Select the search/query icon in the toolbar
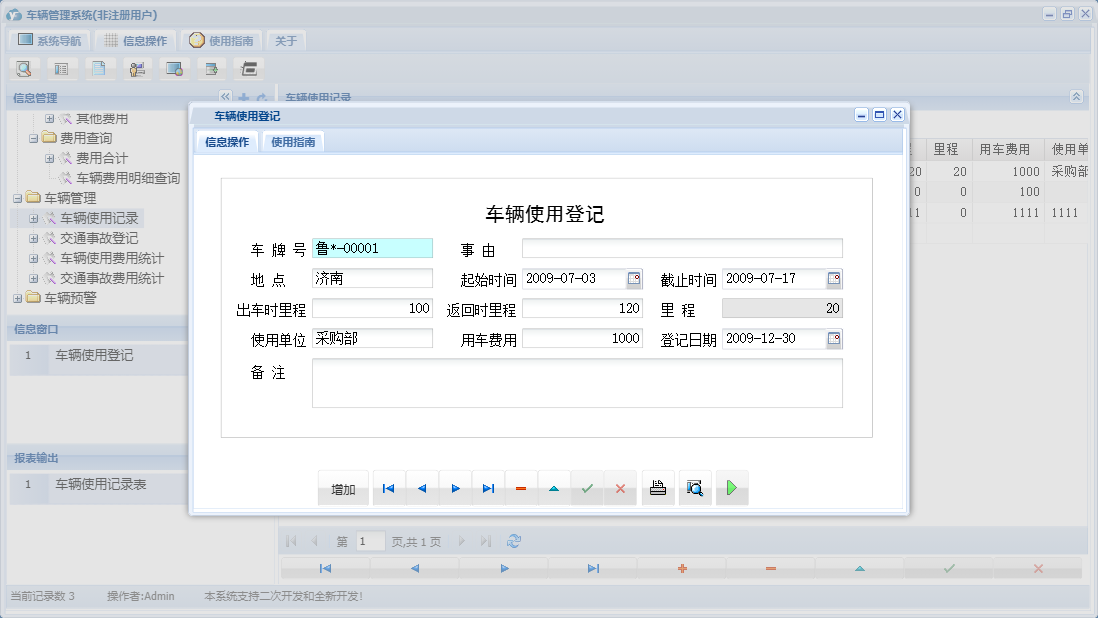The height and width of the screenshot is (618, 1098). 22,68
